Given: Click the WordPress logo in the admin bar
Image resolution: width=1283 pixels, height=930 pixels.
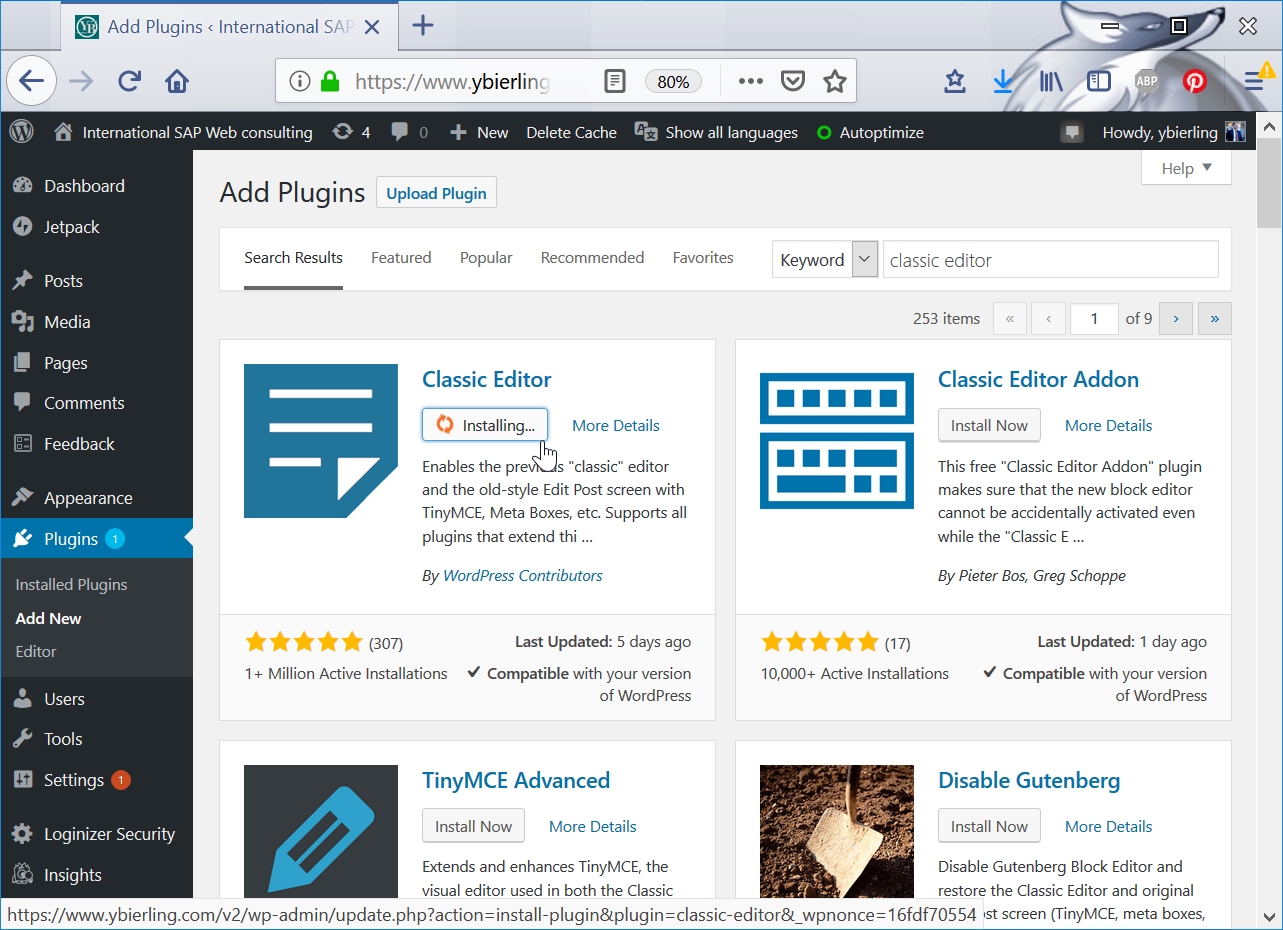Looking at the screenshot, I should point(21,131).
